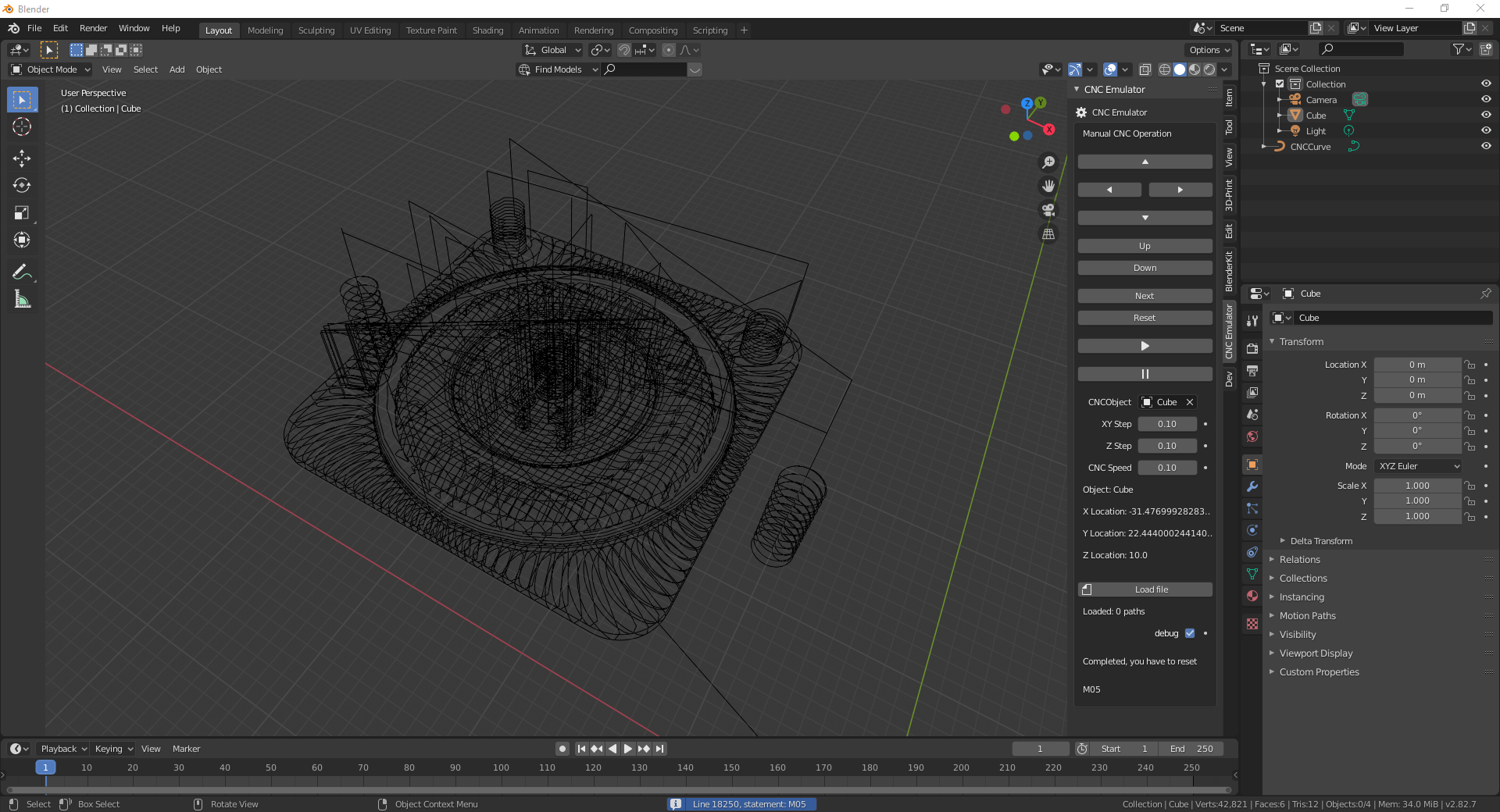Open the Texture Properties tab
This screenshot has height=812, width=1500.
tap(1252, 625)
